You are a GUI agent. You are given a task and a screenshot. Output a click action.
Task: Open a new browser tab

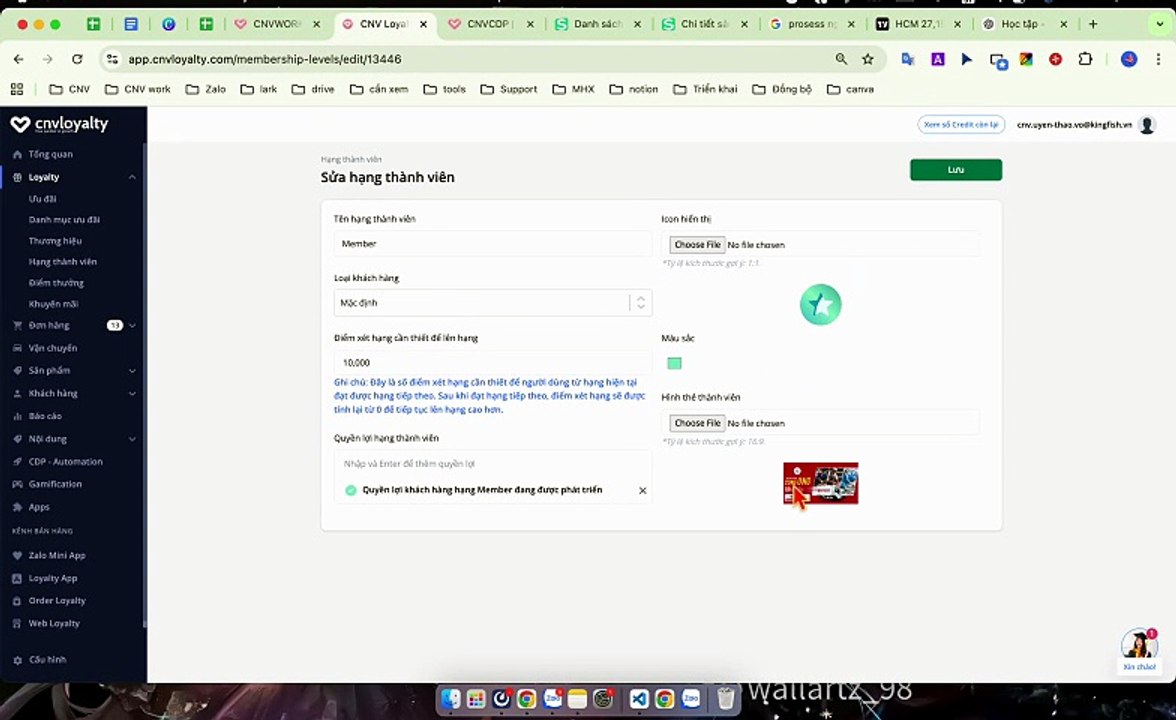coord(1093,24)
